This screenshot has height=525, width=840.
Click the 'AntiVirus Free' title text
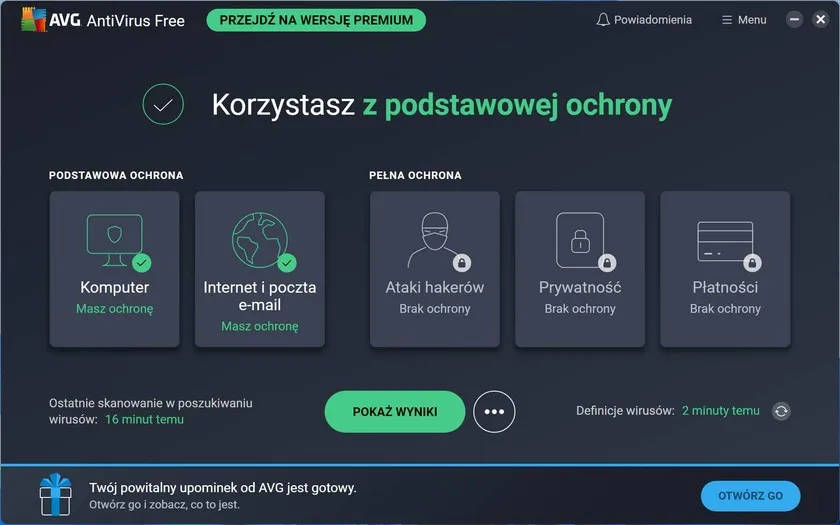click(x=136, y=20)
